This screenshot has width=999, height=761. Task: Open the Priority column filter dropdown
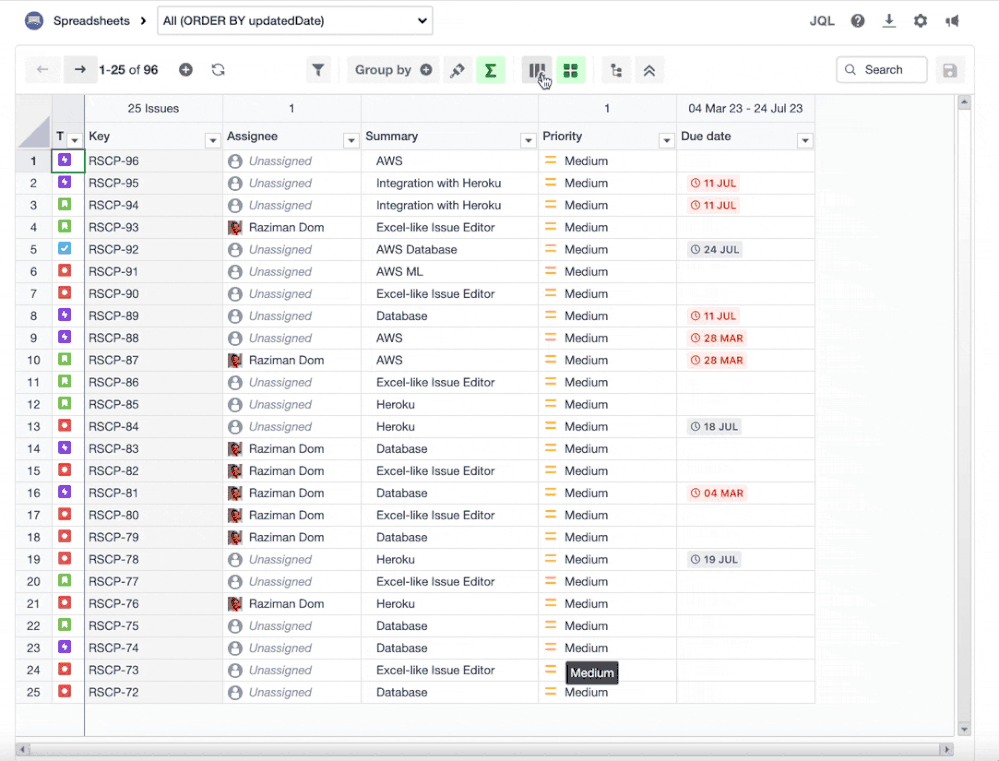pyautogui.click(x=666, y=140)
